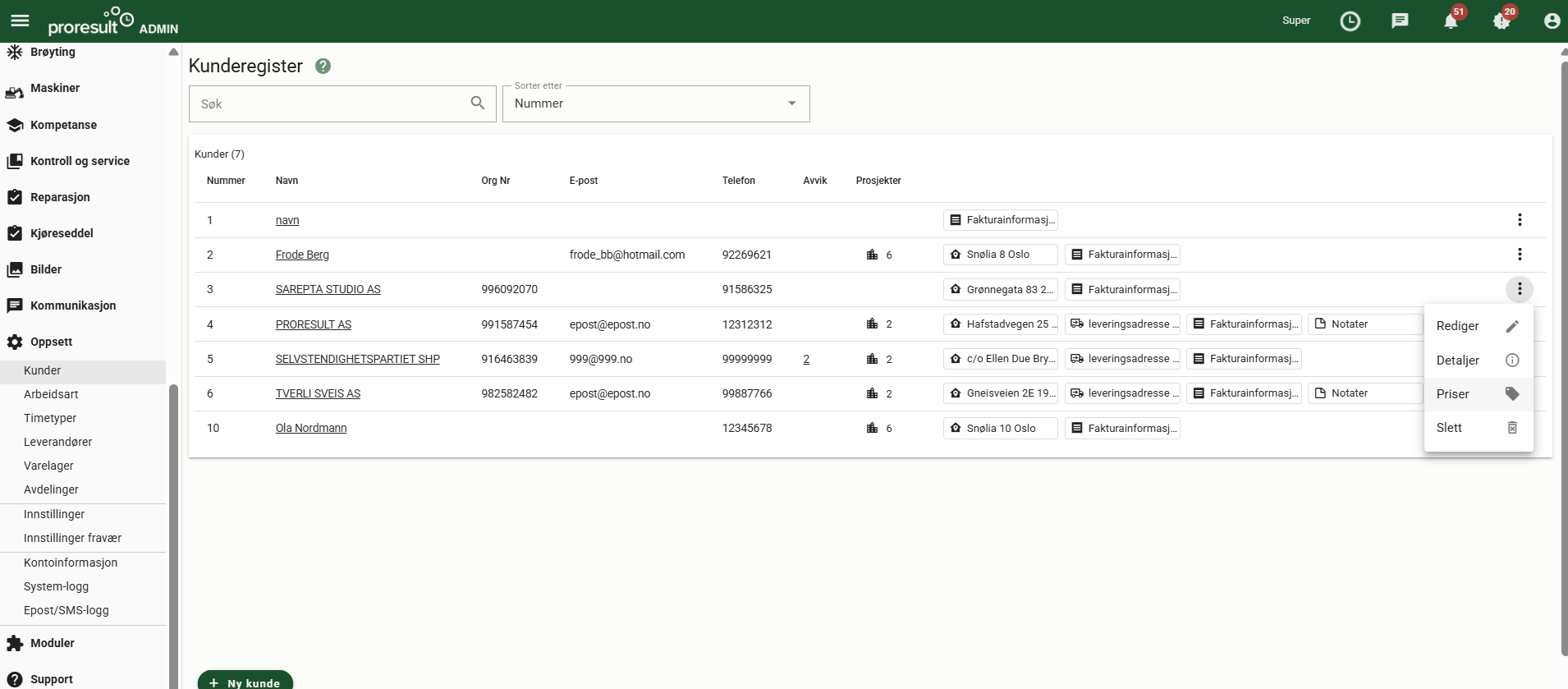Select Kunder under Oppsett
Viewport: 1568px width, 689px height.
[x=83, y=370]
